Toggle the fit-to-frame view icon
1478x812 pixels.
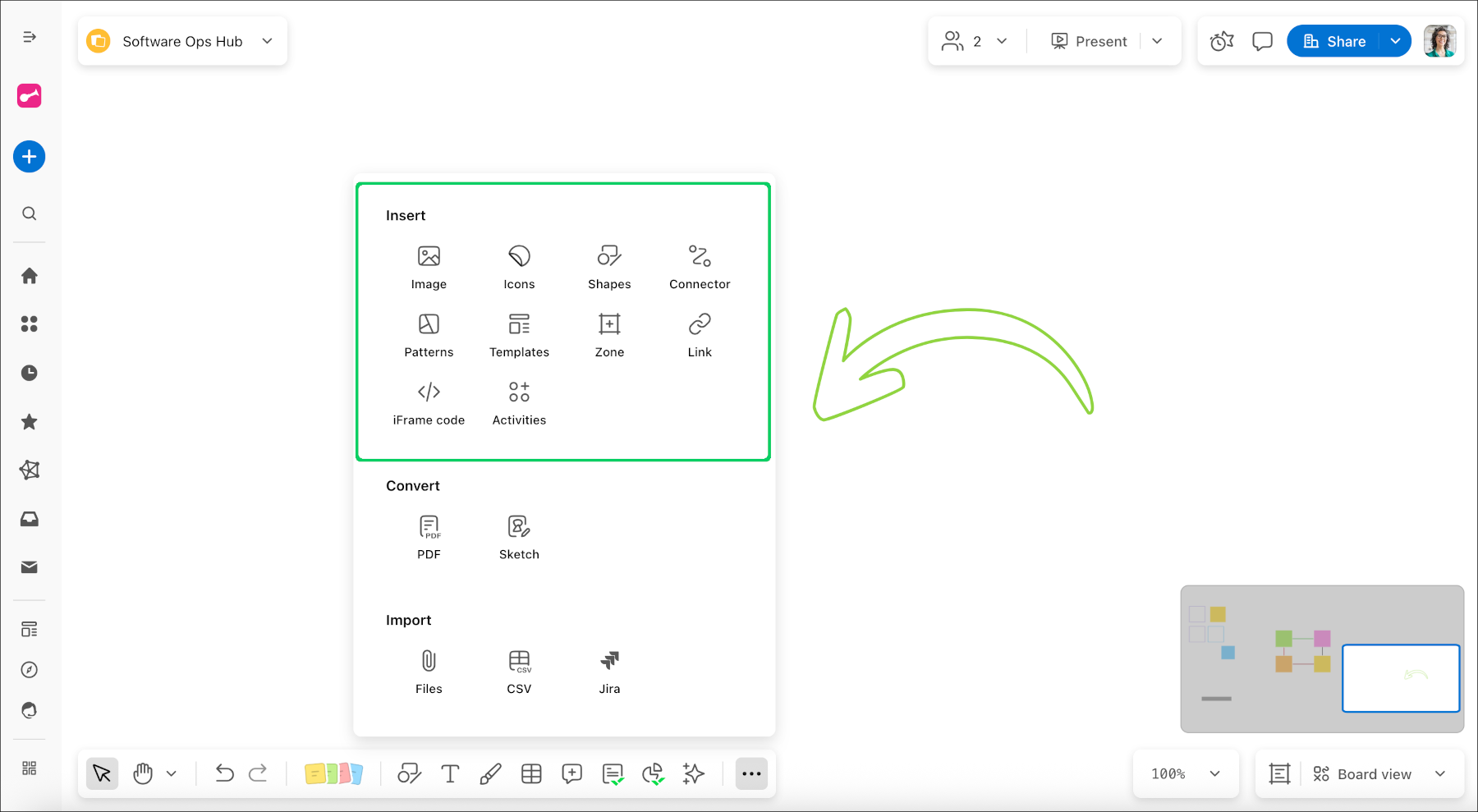[1279, 773]
